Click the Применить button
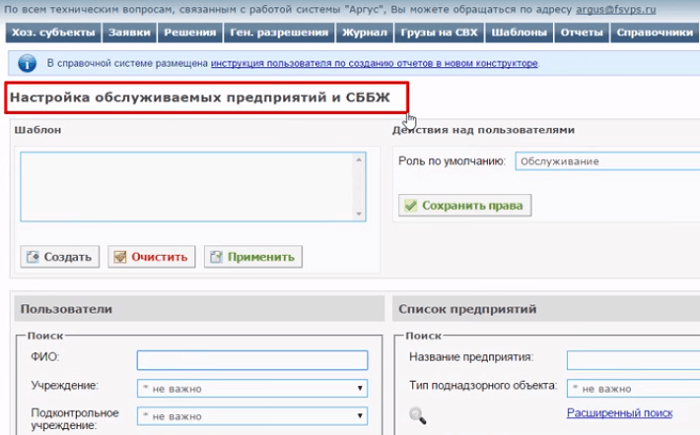Screen dimensions: 700x435 252,256
